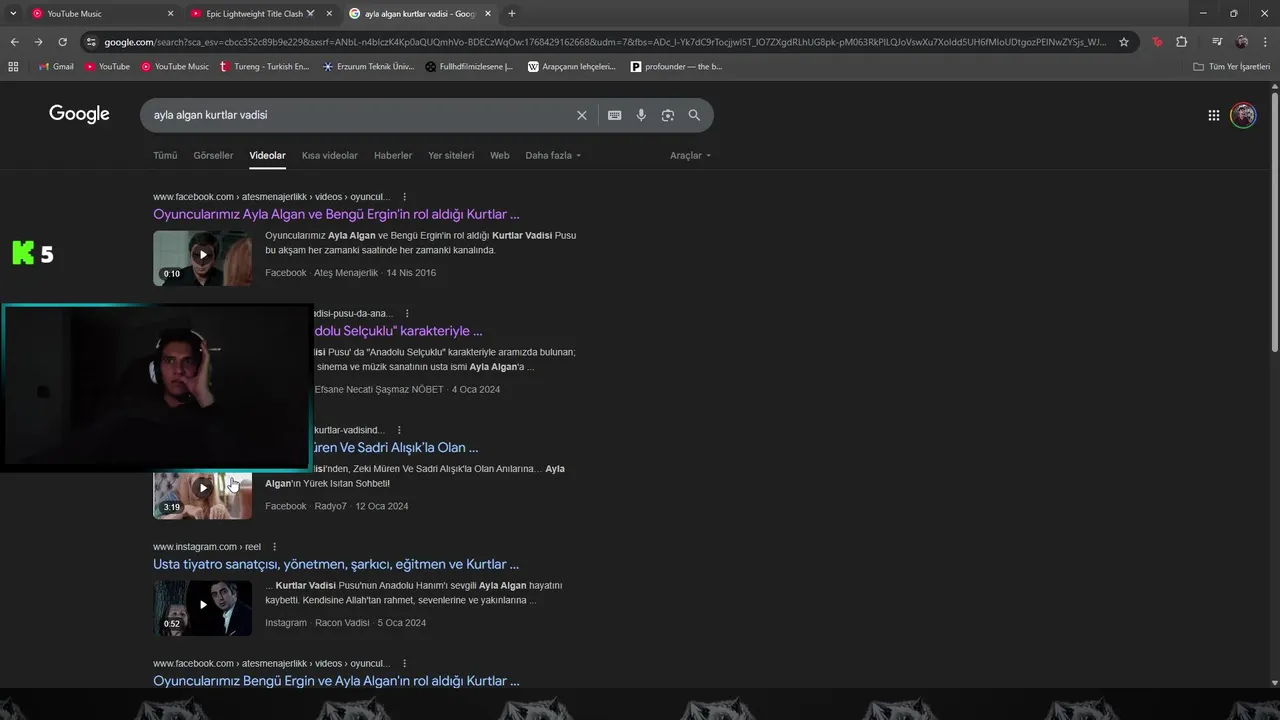Switch to the Kısa videolar tab

(x=330, y=156)
